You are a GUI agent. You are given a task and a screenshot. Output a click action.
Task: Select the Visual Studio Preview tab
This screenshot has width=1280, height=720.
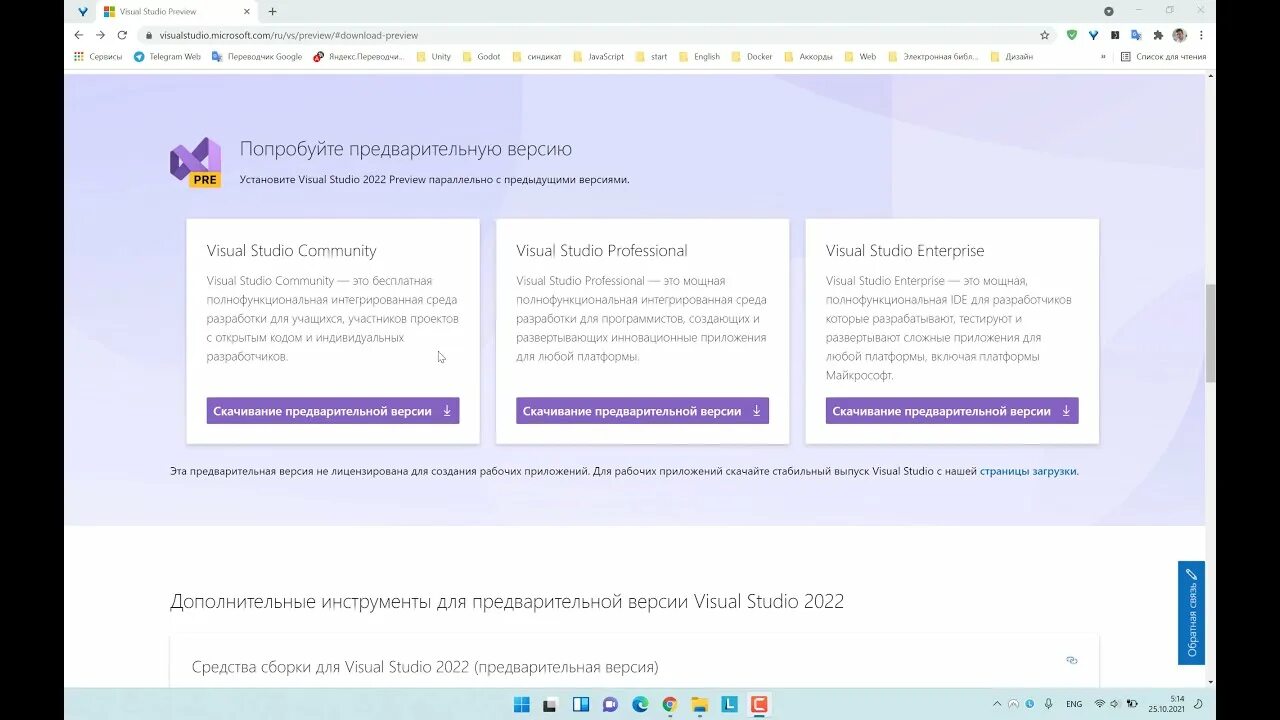[177, 12]
